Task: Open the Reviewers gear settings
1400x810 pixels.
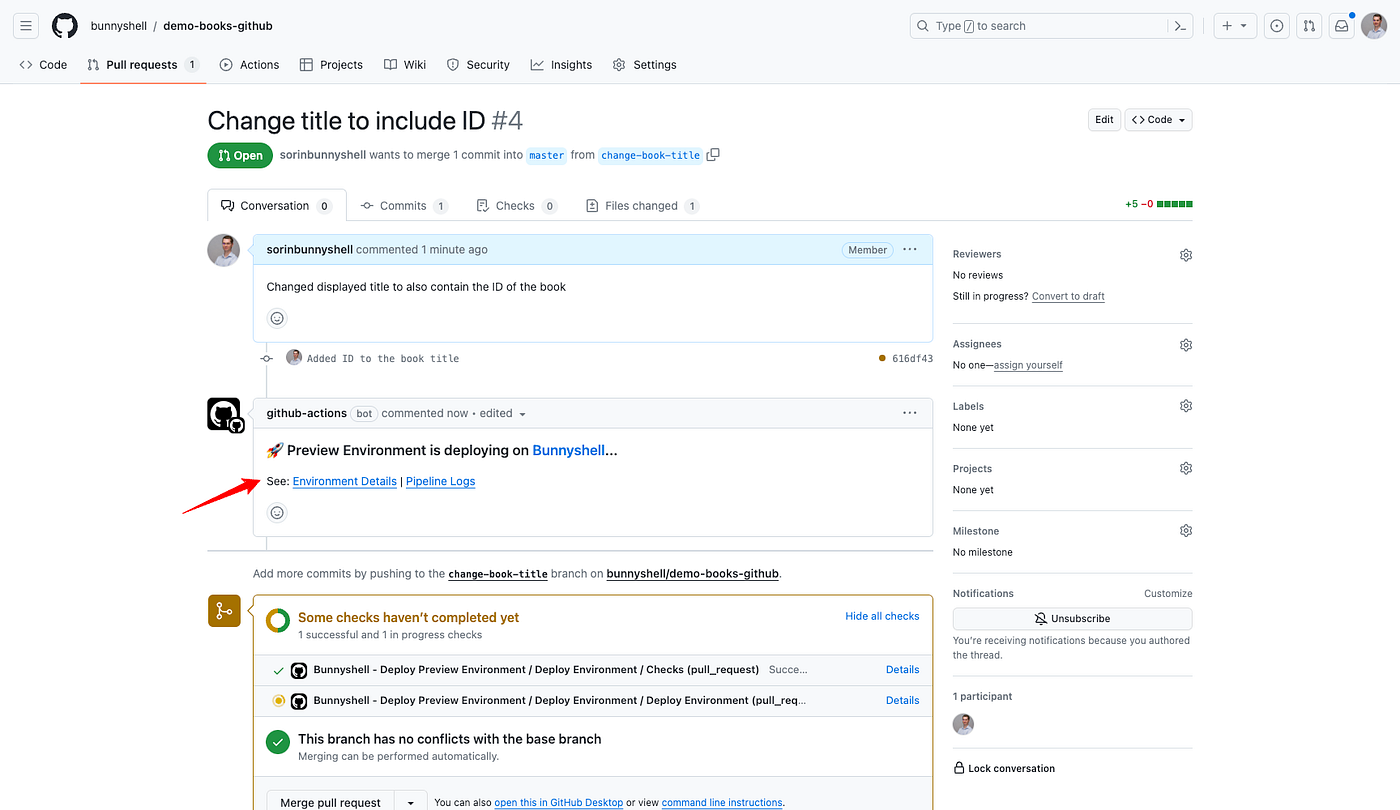Action: (x=1186, y=255)
